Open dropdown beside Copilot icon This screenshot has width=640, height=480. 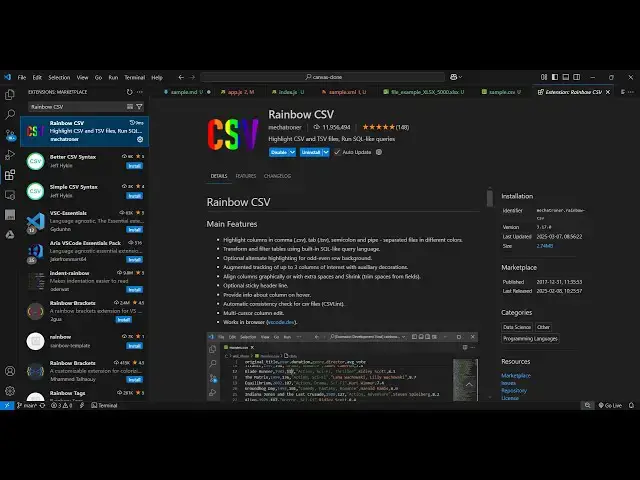point(461,77)
